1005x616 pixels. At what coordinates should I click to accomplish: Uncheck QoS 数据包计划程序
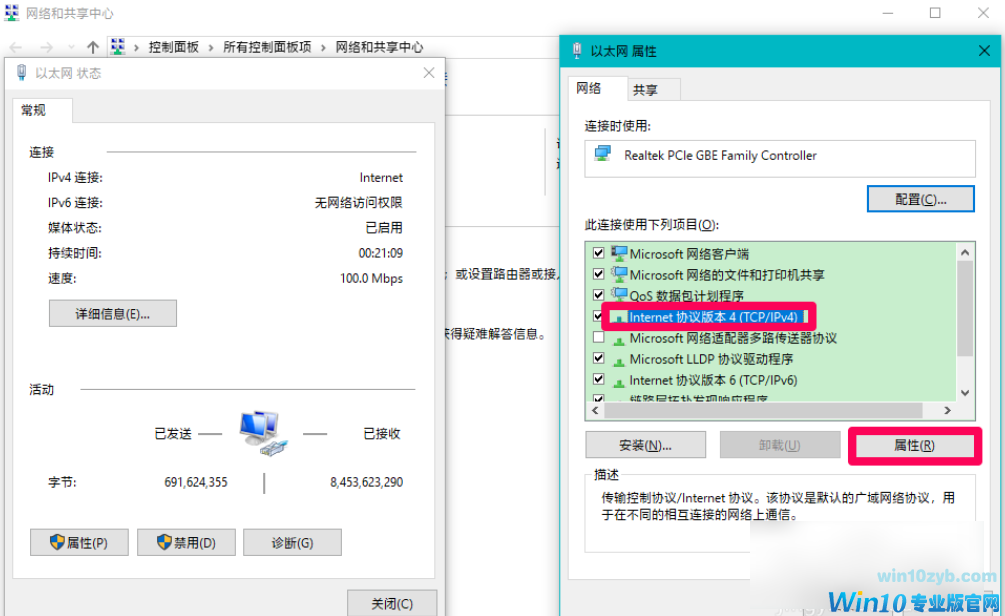[598, 295]
